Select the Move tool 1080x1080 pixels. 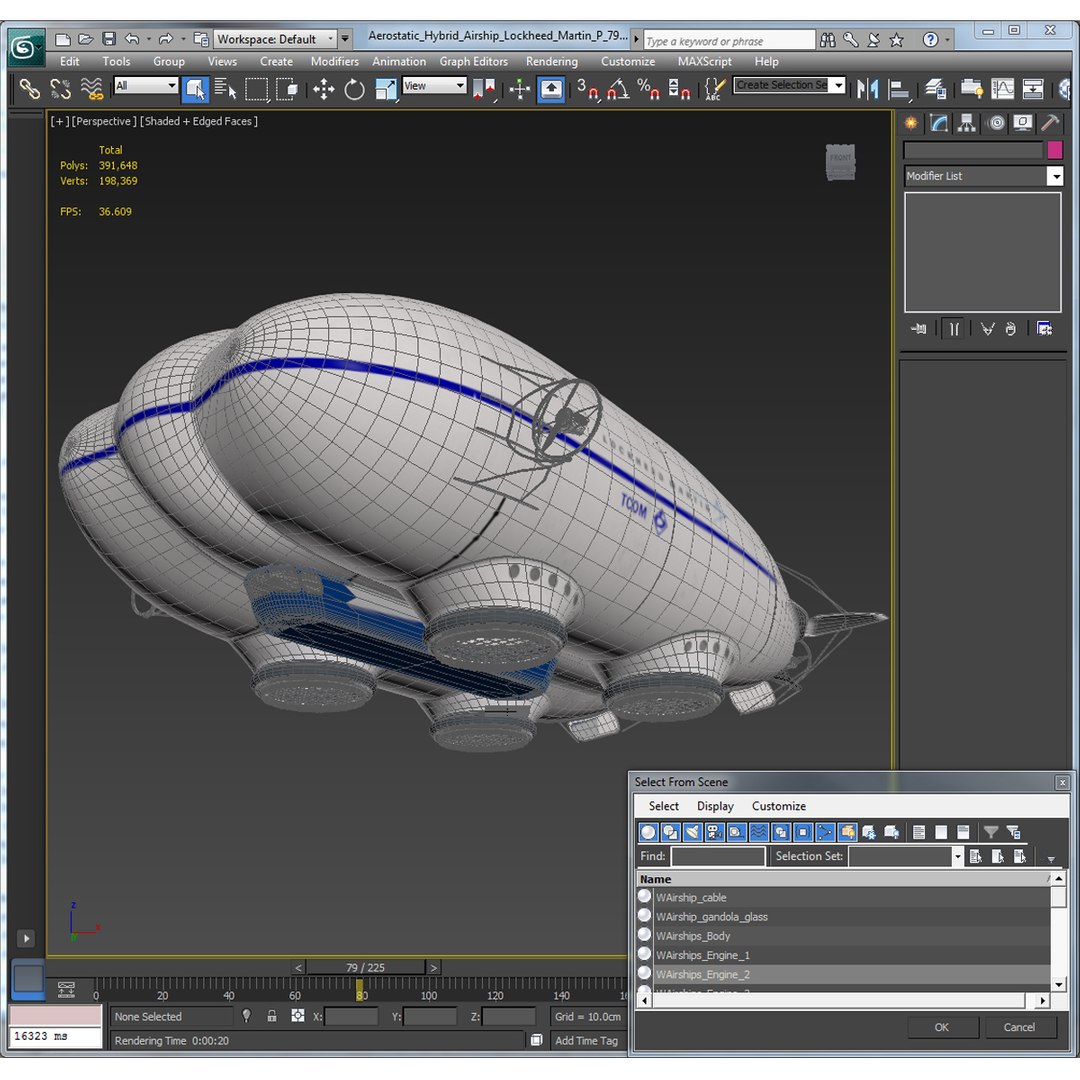coord(324,89)
